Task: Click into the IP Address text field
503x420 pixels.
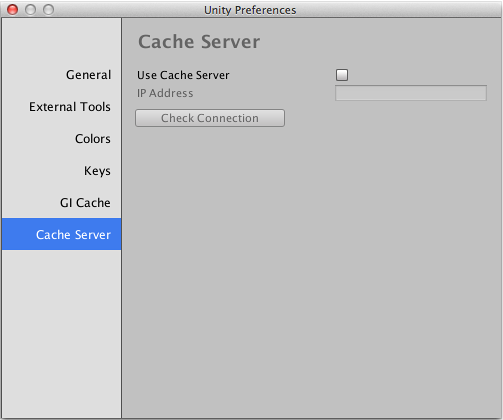Action: (x=411, y=93)
